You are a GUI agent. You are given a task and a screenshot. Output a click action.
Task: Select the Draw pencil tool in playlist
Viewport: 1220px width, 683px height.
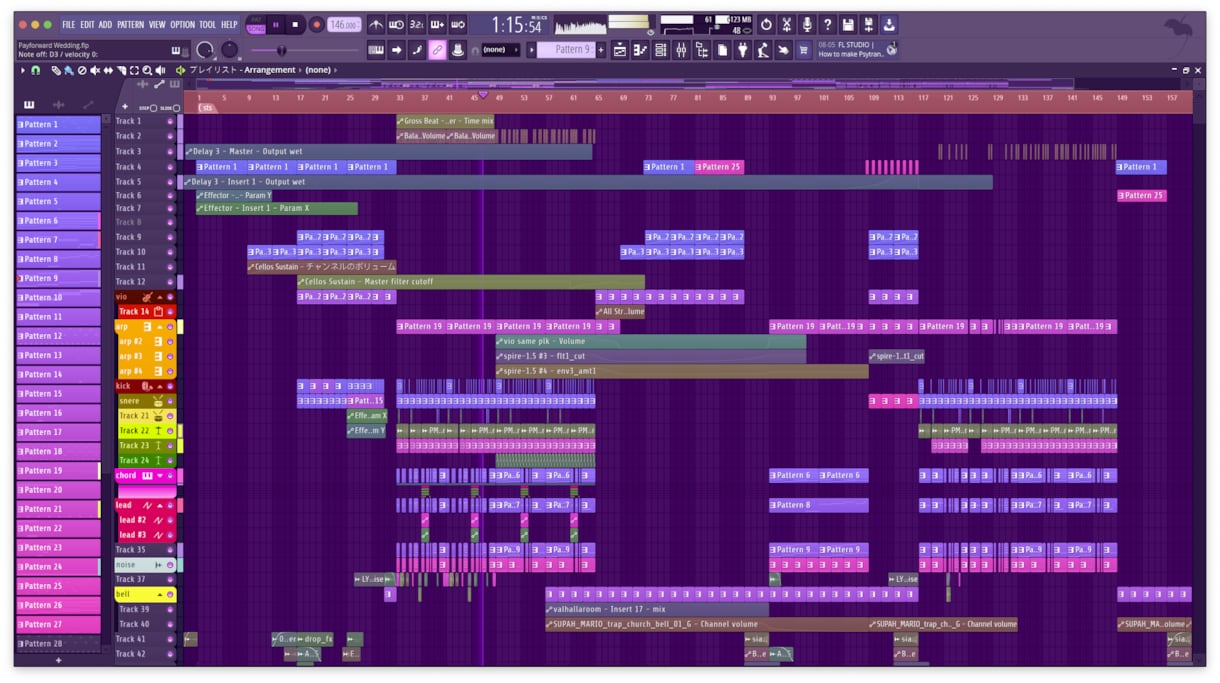[x=56, y=70]
